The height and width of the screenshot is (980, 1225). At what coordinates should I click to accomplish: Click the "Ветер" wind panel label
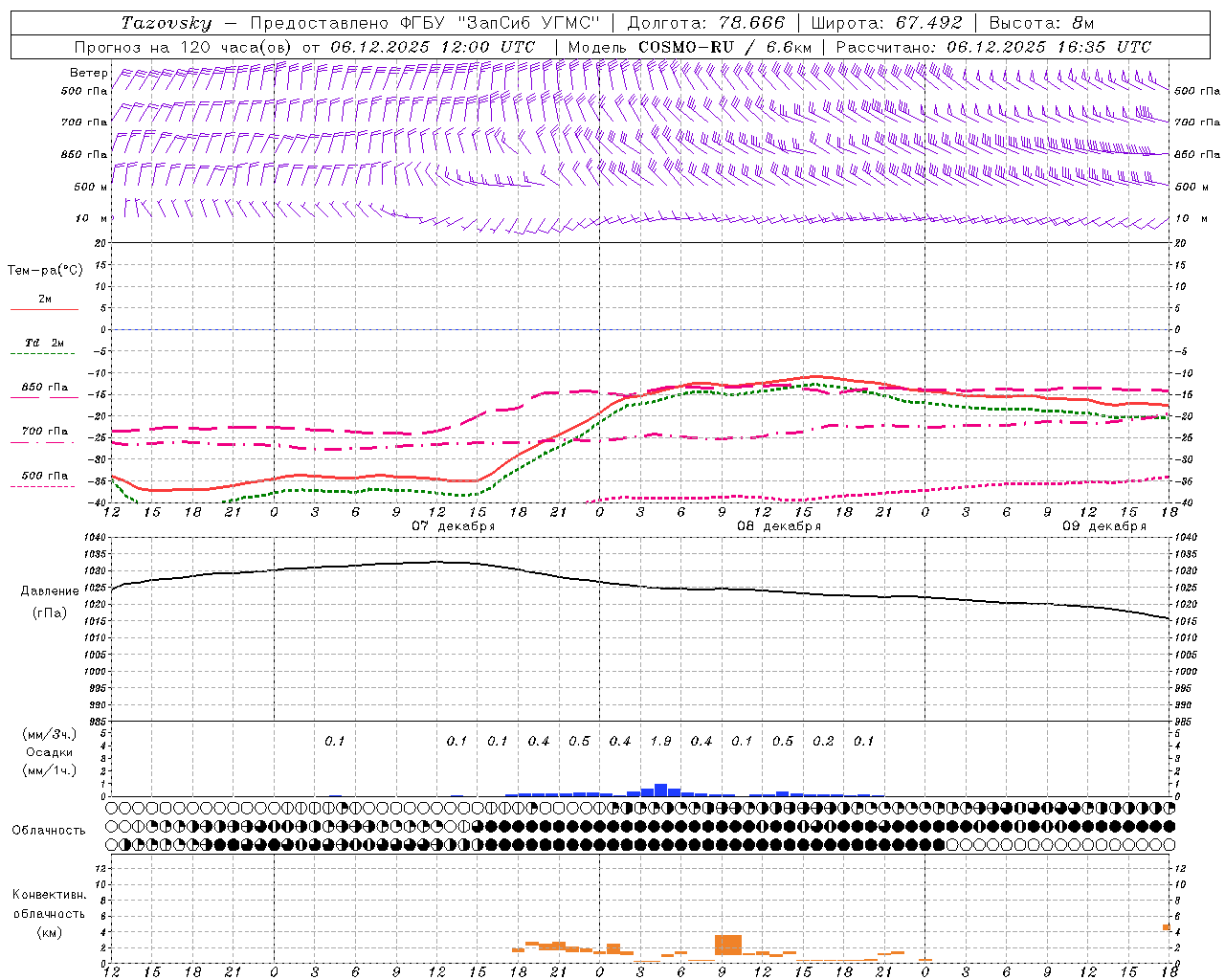point(89,73)
